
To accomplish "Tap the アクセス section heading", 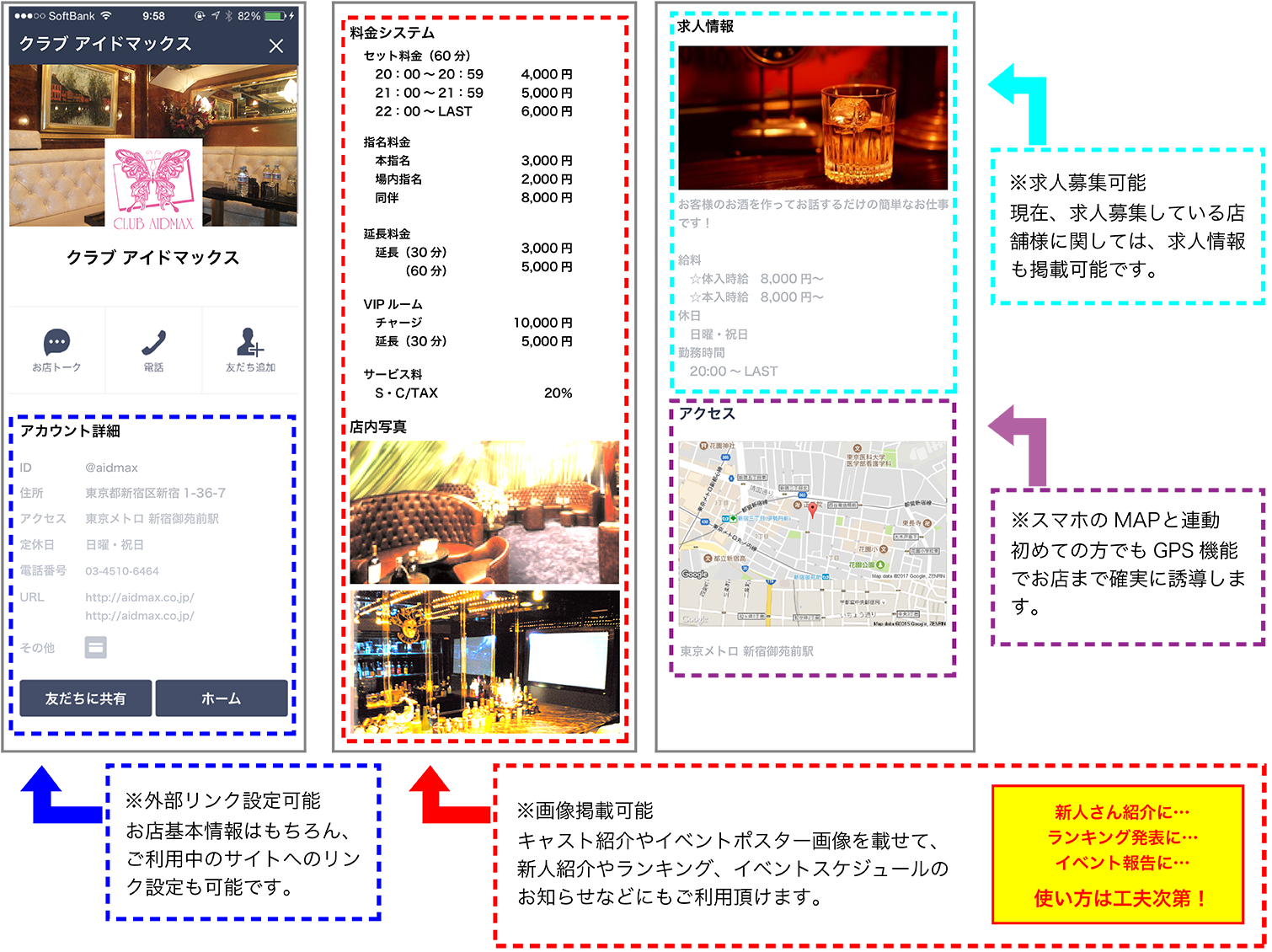I will coord(708,413).
